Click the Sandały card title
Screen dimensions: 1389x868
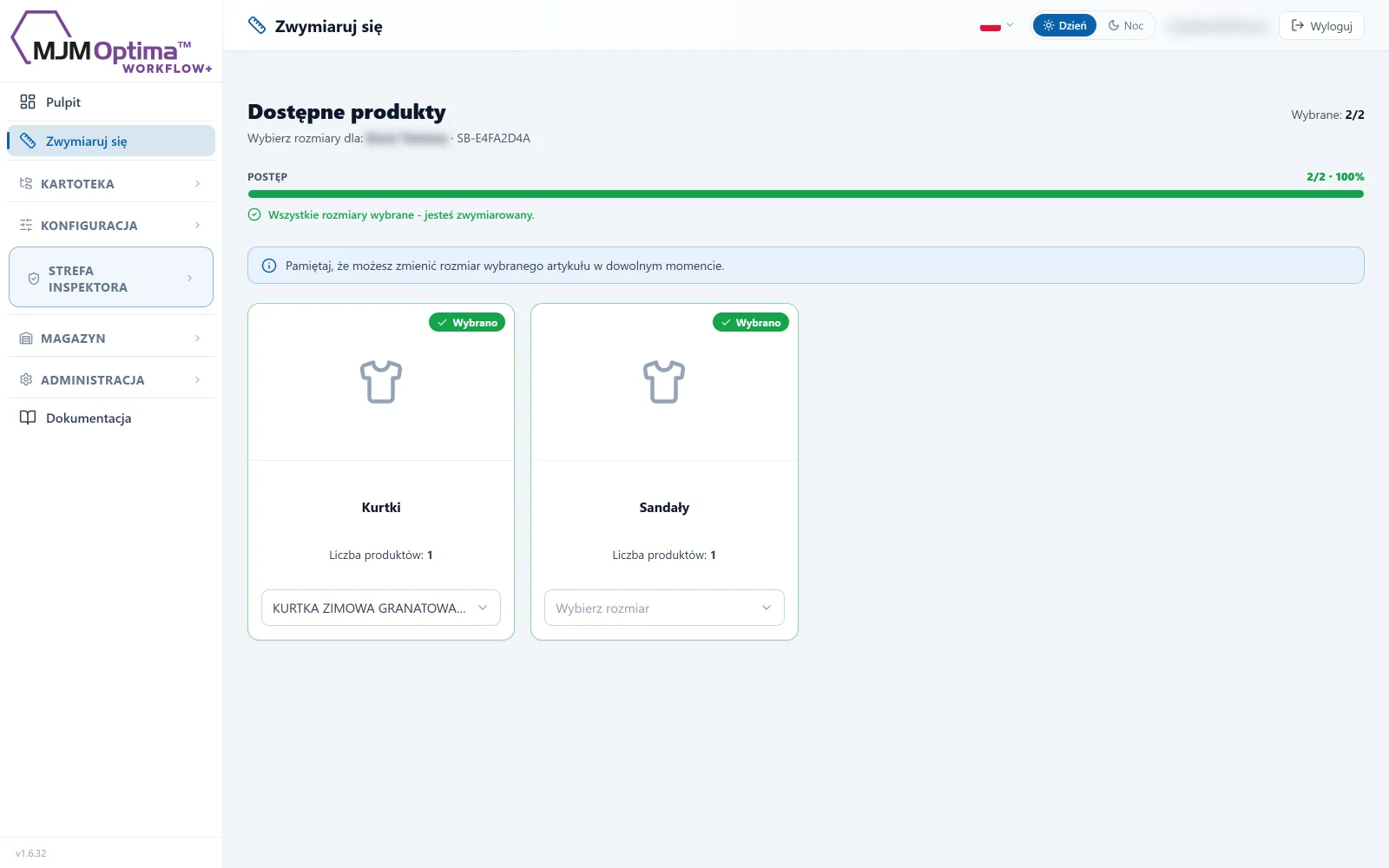(664, 507)
